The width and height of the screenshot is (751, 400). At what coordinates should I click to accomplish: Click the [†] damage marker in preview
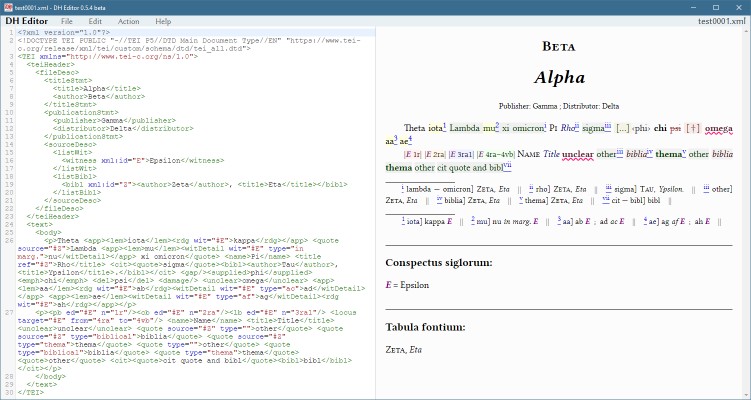(x=693, y=128)
